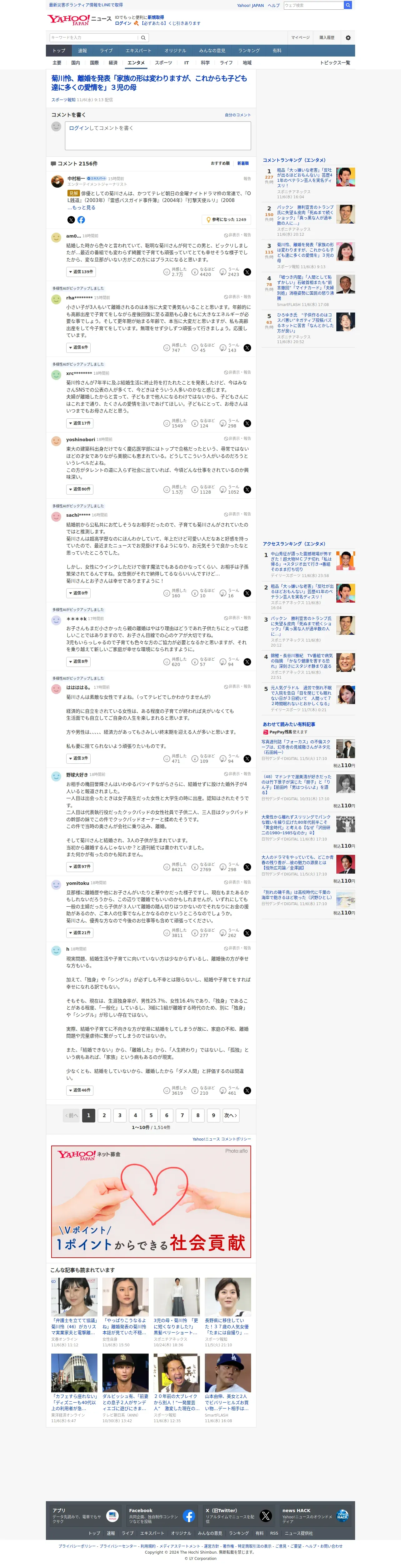This screenshot has height=1568, width=401.
Task: Open the news HACK icon in footer
Action: click(x=343, y=1516)
